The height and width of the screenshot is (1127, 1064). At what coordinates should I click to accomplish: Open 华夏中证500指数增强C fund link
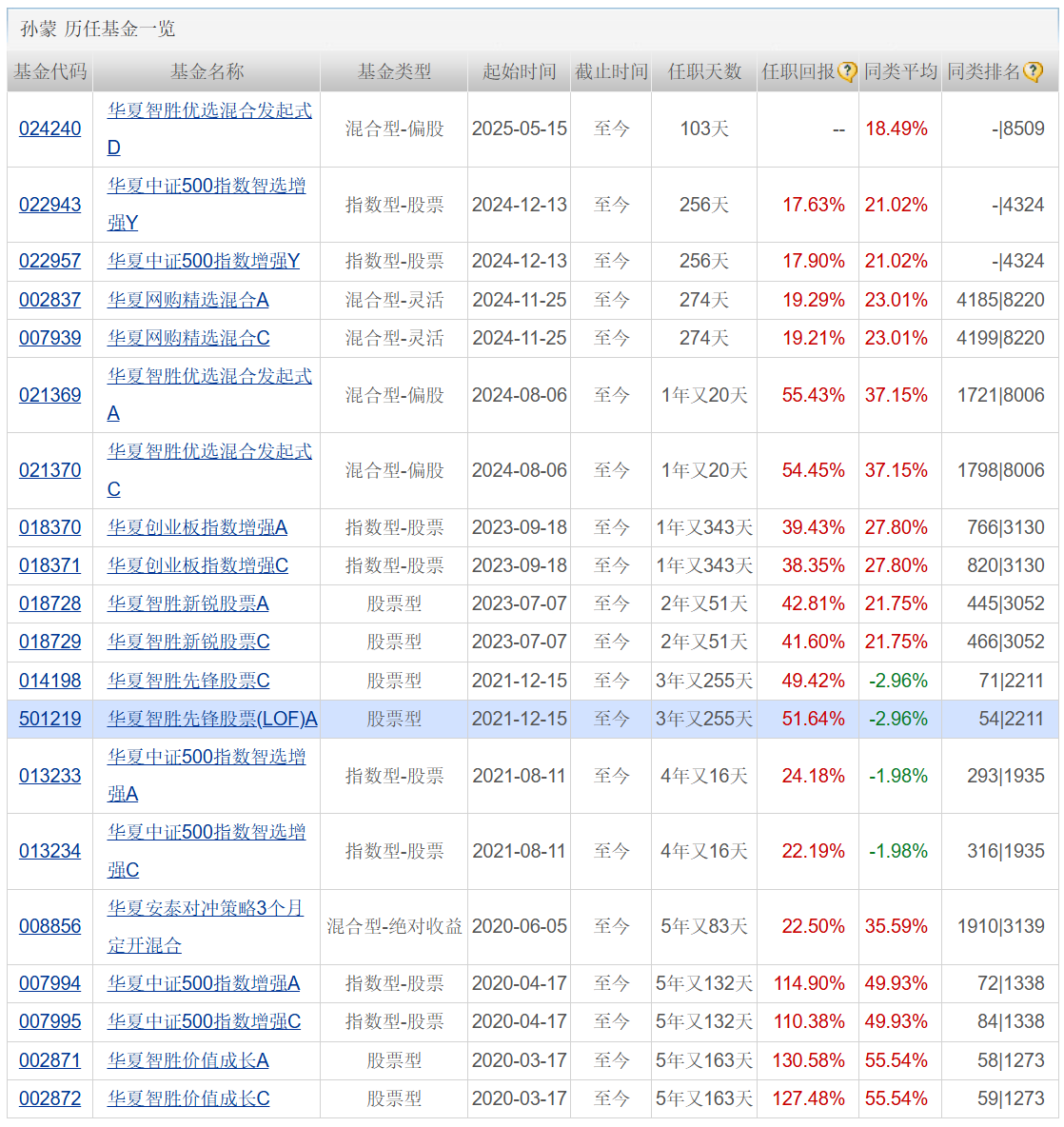pos(204,1022)
